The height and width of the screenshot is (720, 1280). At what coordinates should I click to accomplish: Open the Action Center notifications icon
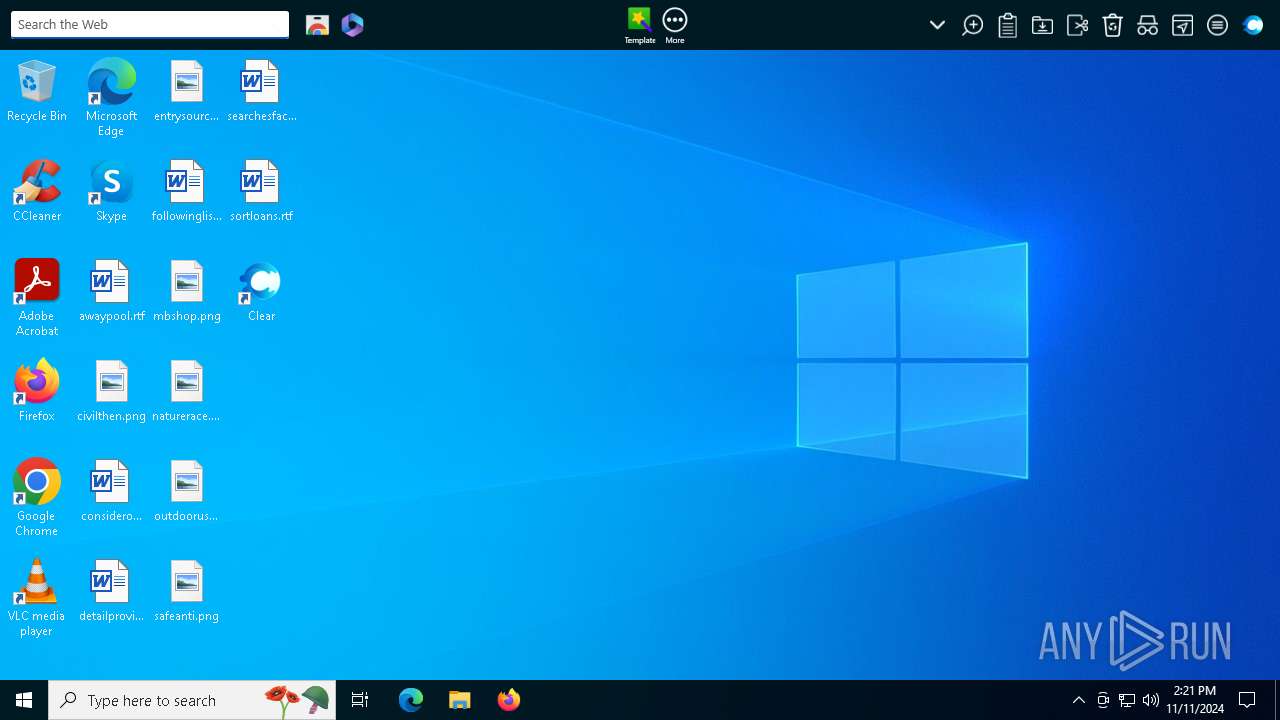[x=1247, y=700]
